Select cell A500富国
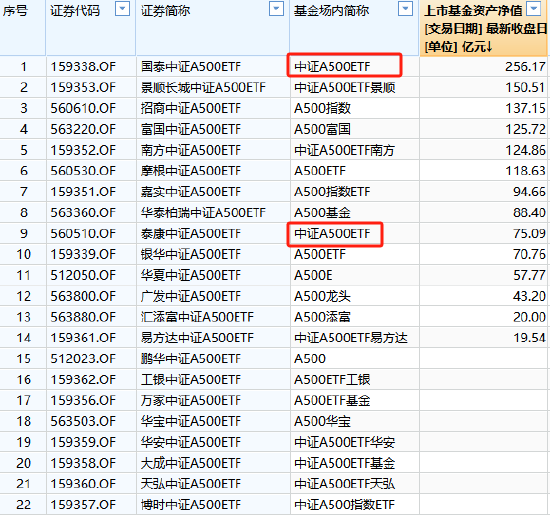 [x=355, y=129]
